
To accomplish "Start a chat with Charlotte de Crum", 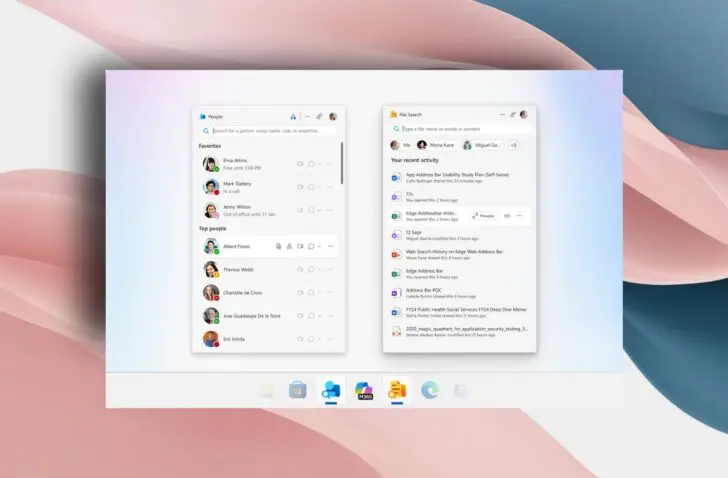I will (x=311, y=293).
